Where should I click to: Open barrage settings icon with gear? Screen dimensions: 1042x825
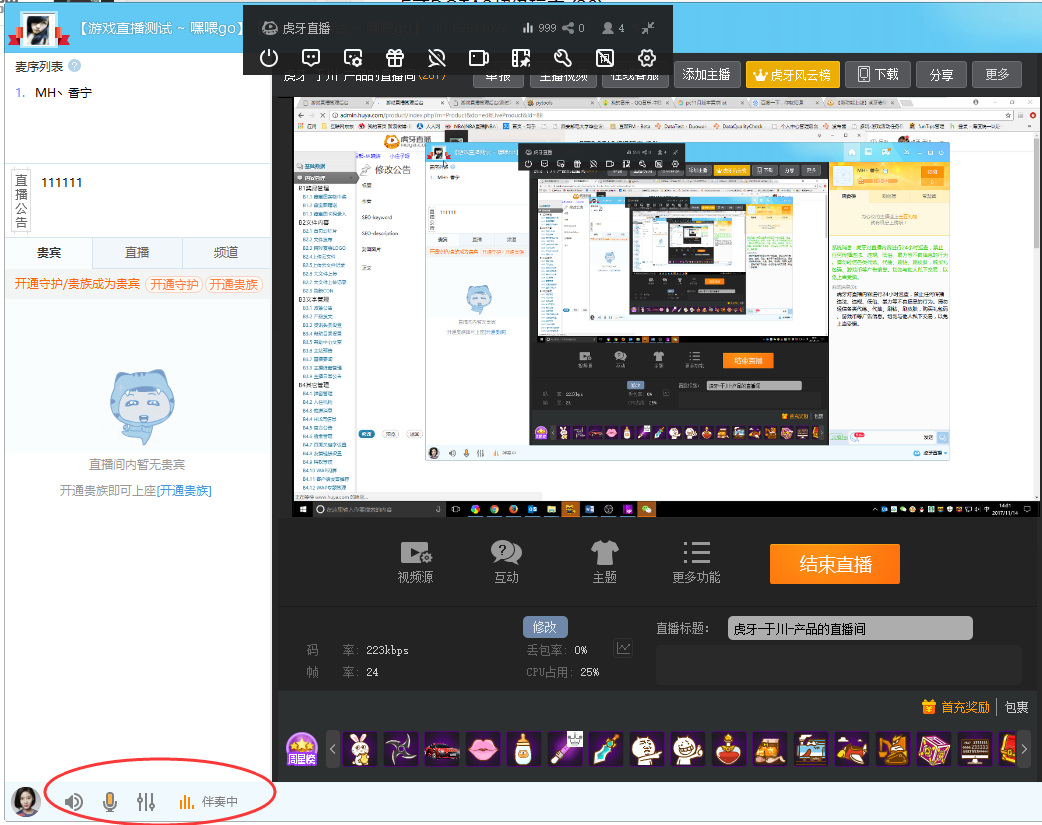[353, 59]
